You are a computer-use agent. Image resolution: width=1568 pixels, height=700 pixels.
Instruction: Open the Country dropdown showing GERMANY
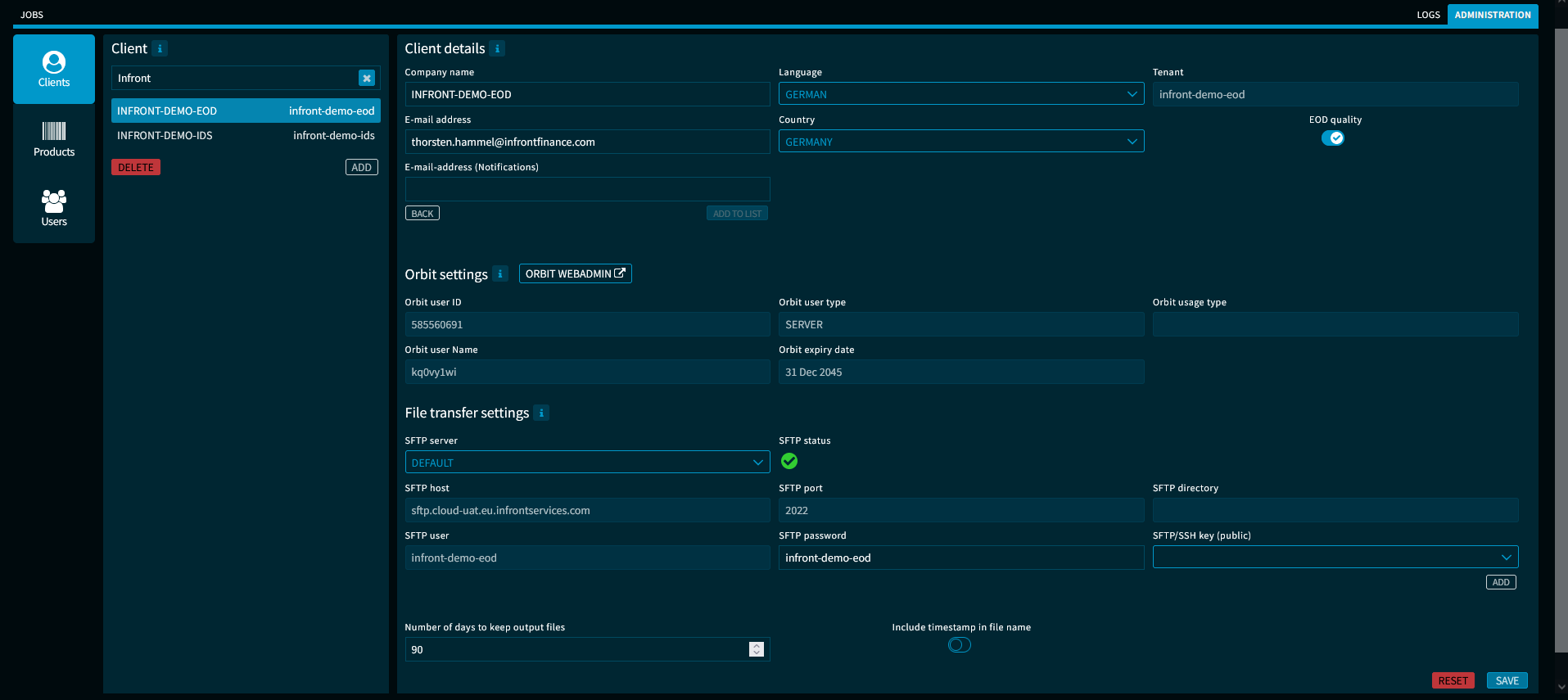[961, 142]
